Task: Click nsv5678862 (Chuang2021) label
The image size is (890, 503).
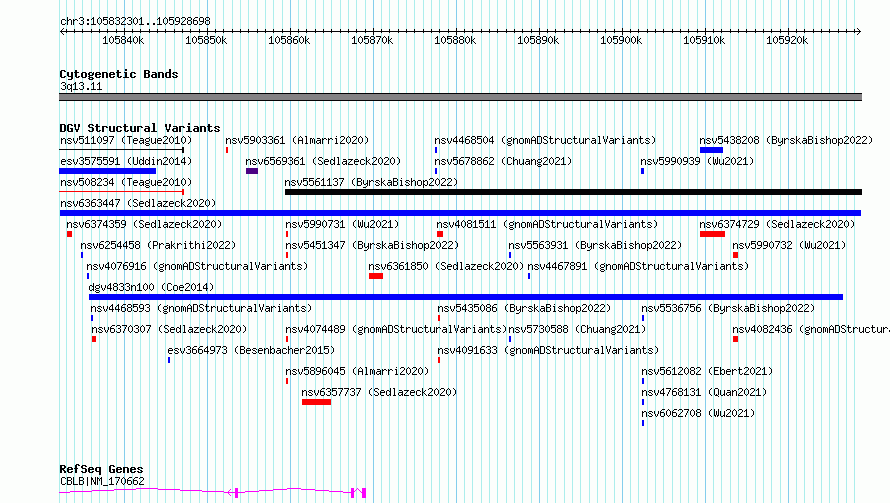Action: 503,161
